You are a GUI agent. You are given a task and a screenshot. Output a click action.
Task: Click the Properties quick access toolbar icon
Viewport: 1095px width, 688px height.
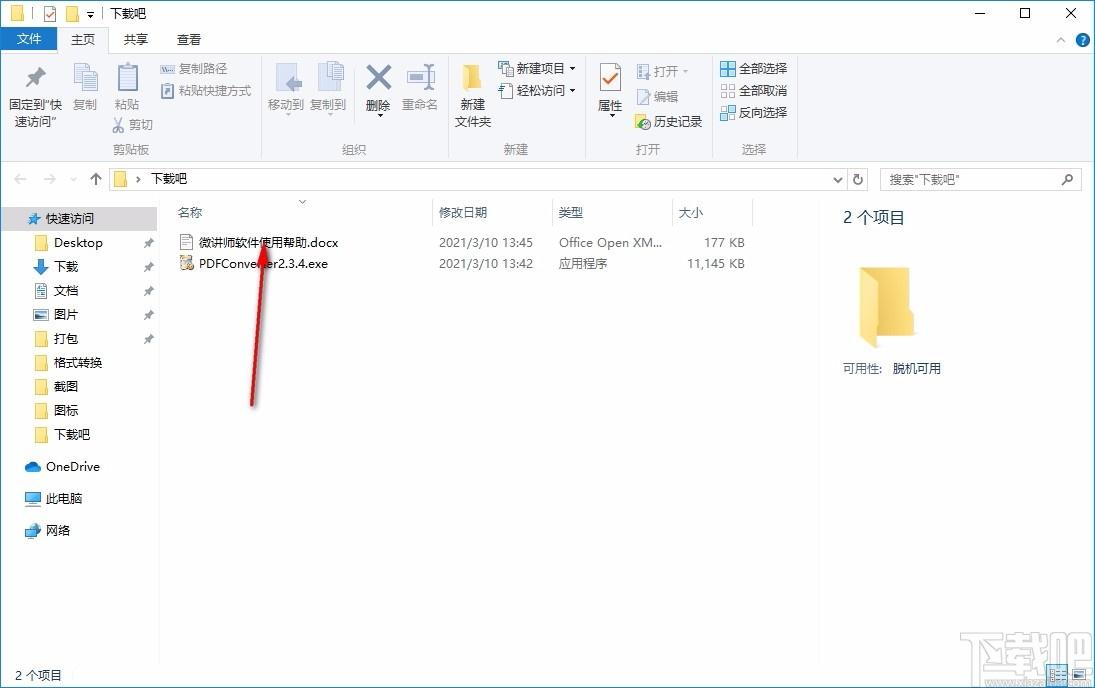pyautogui.click(x=50, y=13)
